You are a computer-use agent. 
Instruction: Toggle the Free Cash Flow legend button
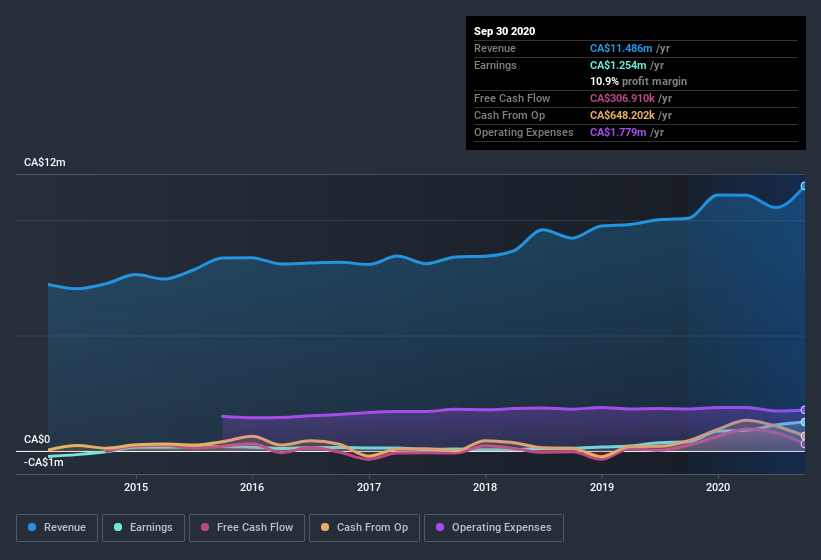[247, 528]
